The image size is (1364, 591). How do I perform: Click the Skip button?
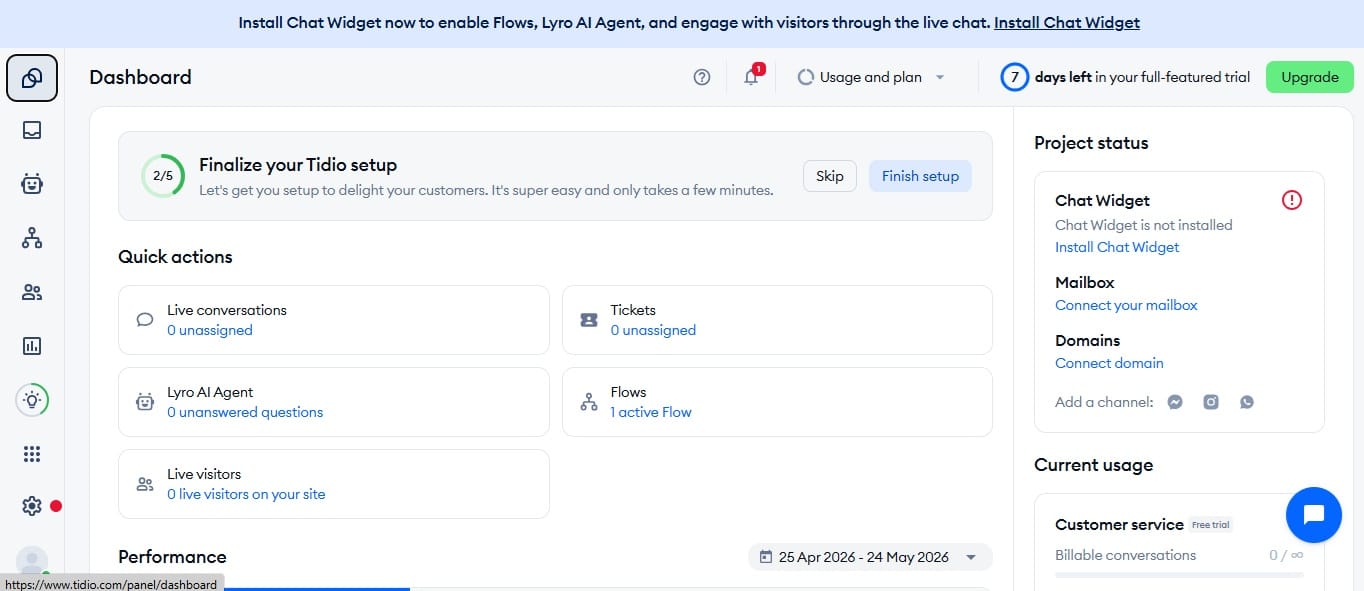click(x=830, y=176)
